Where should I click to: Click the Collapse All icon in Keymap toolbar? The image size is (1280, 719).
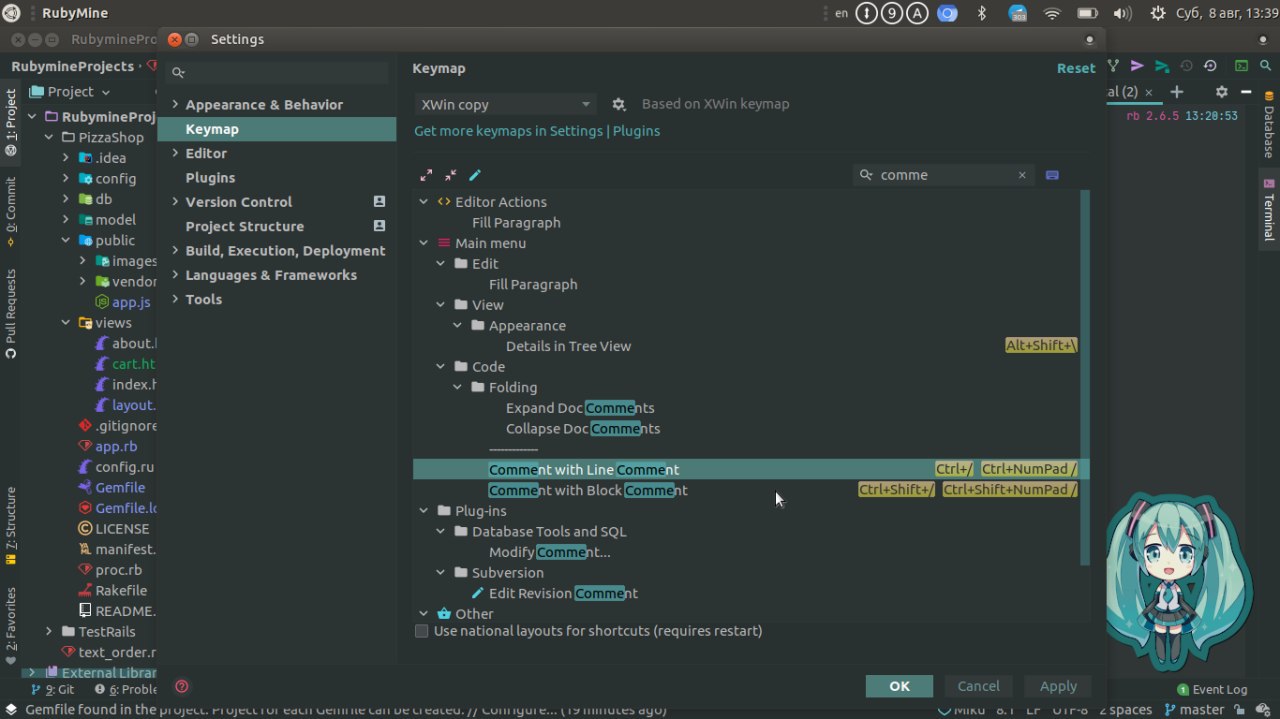coord(451,175)
